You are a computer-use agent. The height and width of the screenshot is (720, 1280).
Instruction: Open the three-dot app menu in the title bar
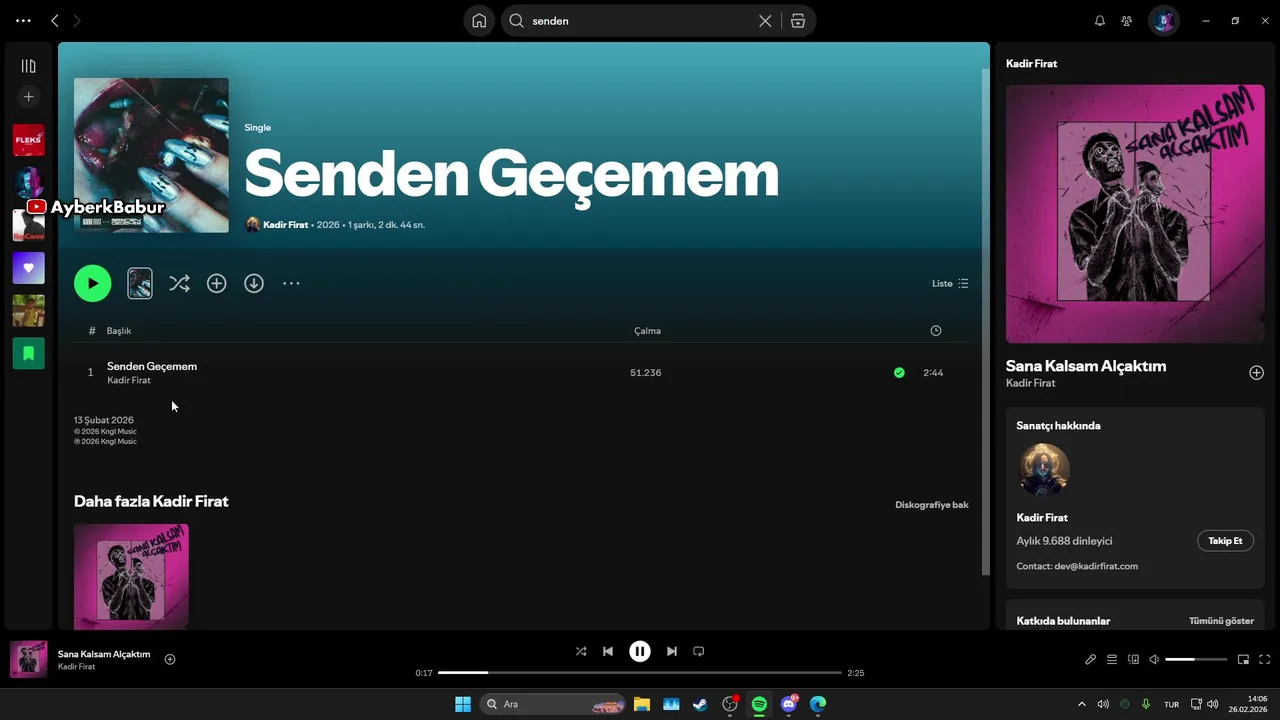pos(23,21)
